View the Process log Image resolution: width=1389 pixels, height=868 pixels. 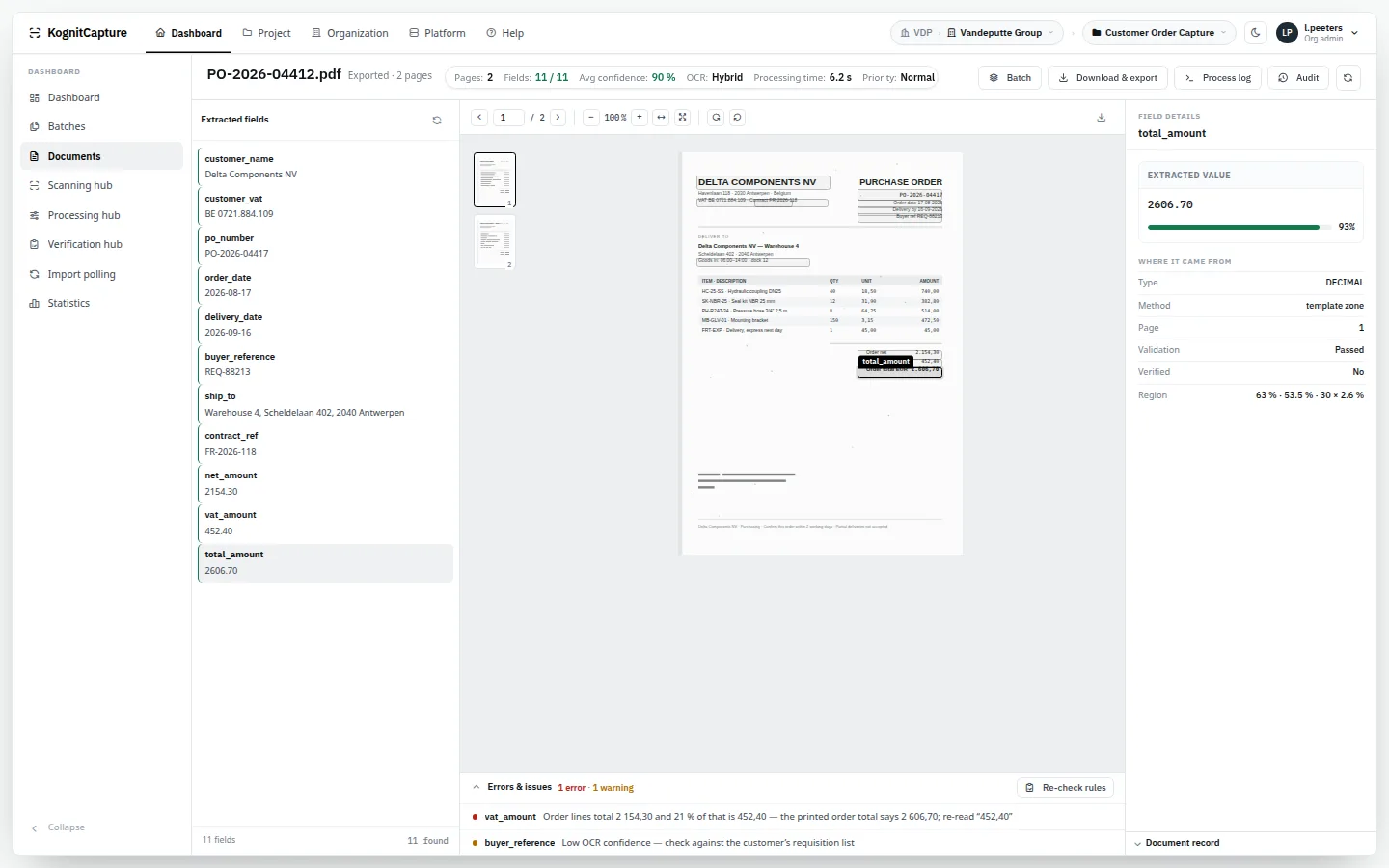[1217, 78]
